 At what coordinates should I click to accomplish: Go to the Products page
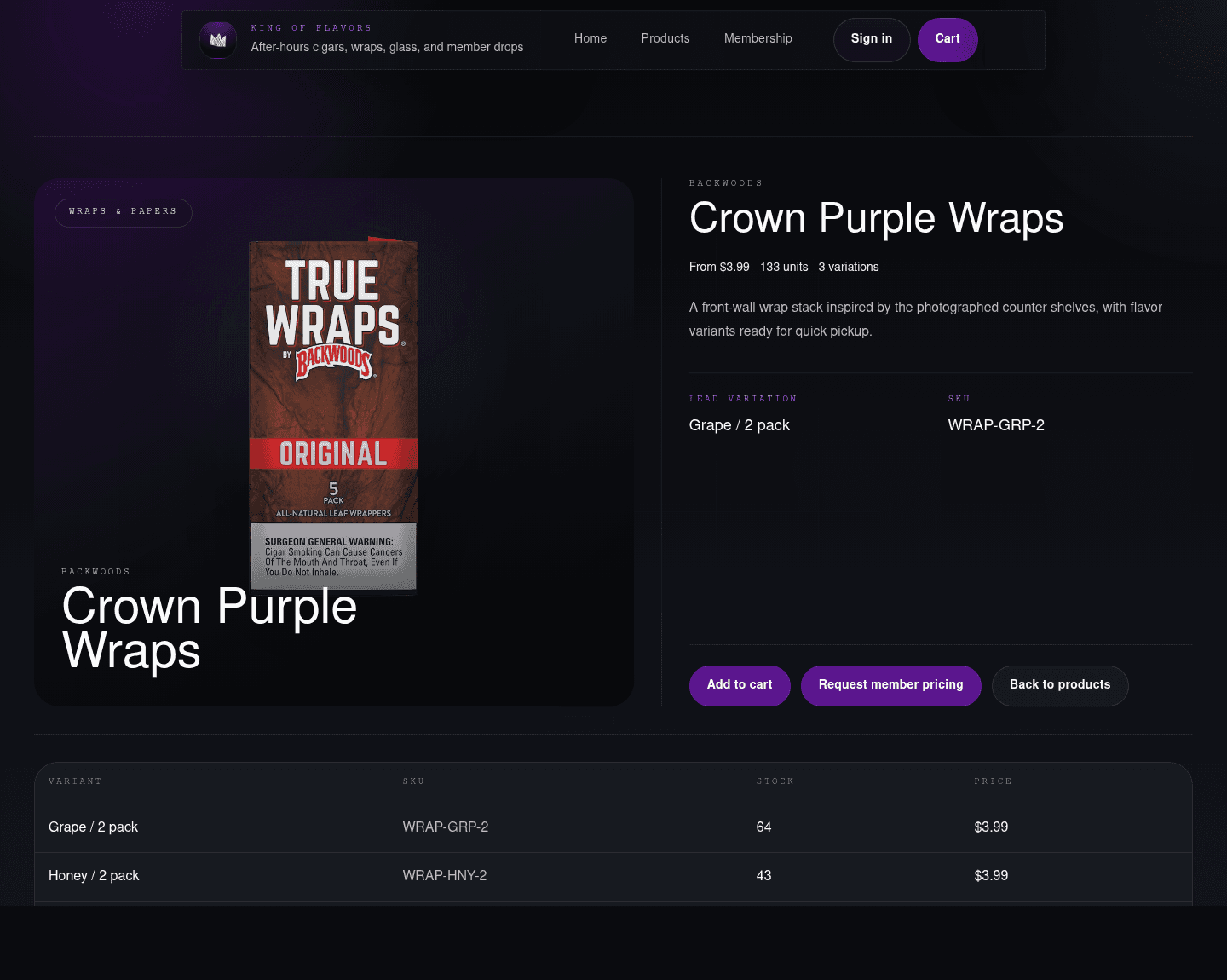pyautogui.click(x=665, y=38)
